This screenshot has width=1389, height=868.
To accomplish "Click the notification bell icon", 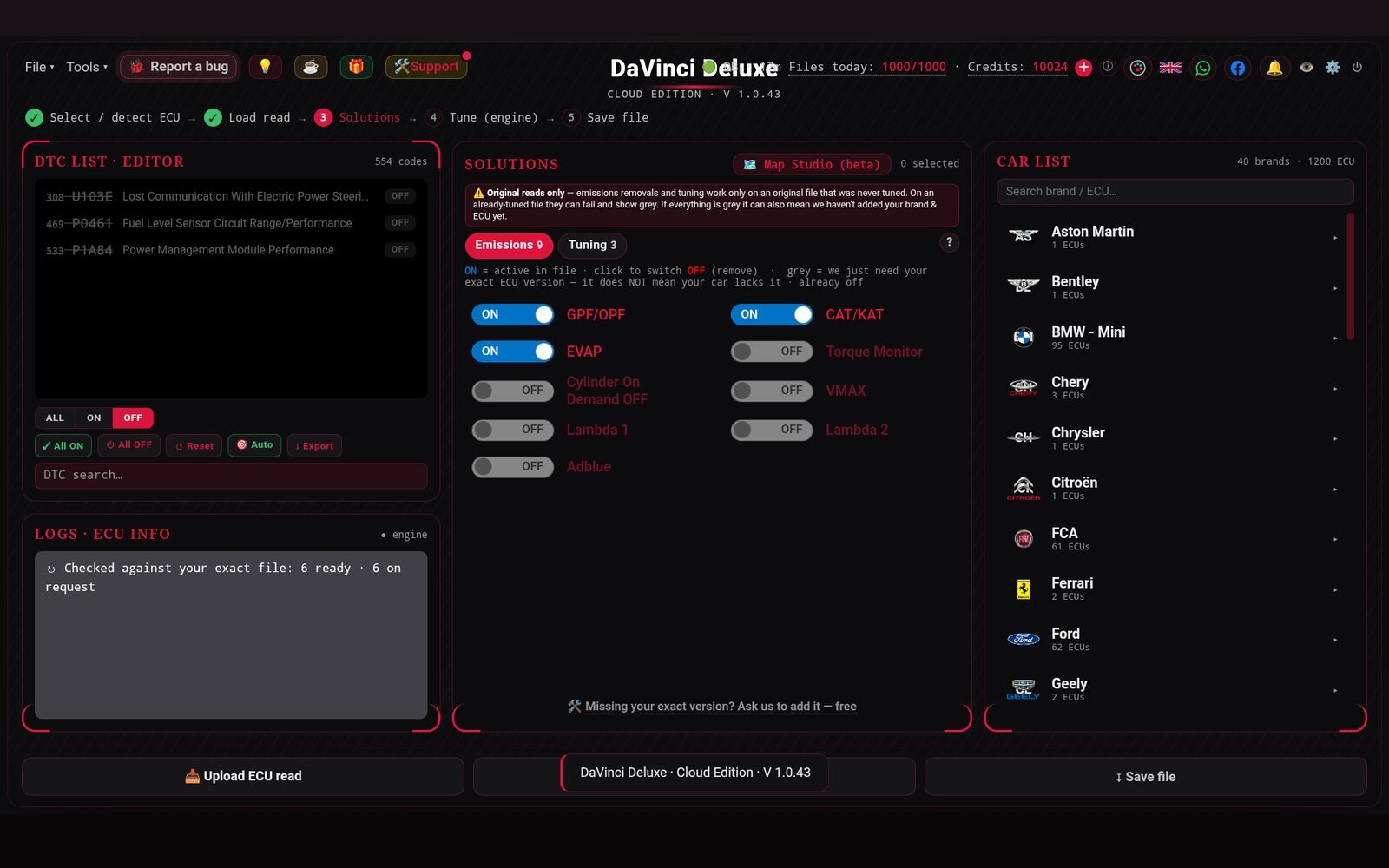I will coord(1274,68).
